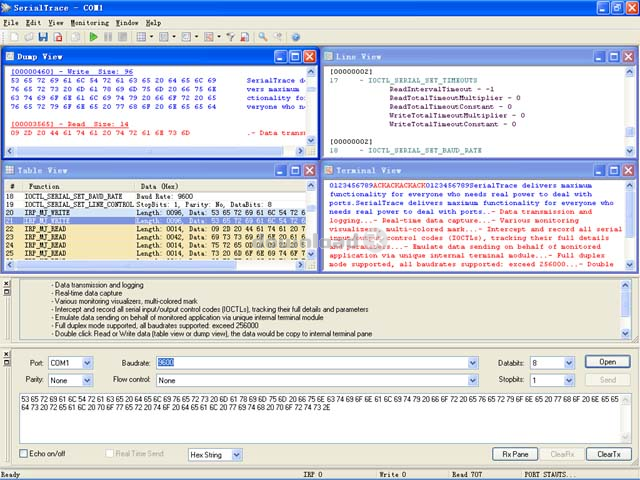Screen dimensions: 640x480
Task: Open dropdown arrow beside the second view icon
Action: (x=174, y=37)
